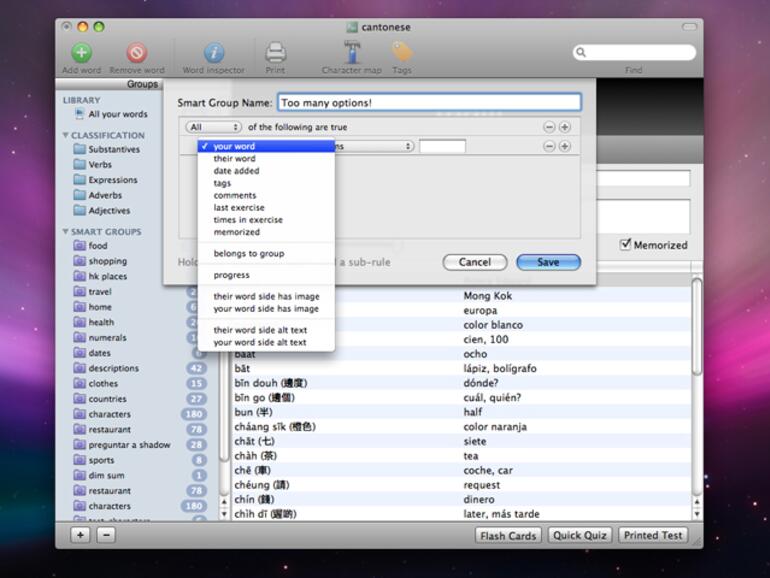This screenshot has width=770, height=578.
Task: Open the Character map
Action: [x=351, y=53]
